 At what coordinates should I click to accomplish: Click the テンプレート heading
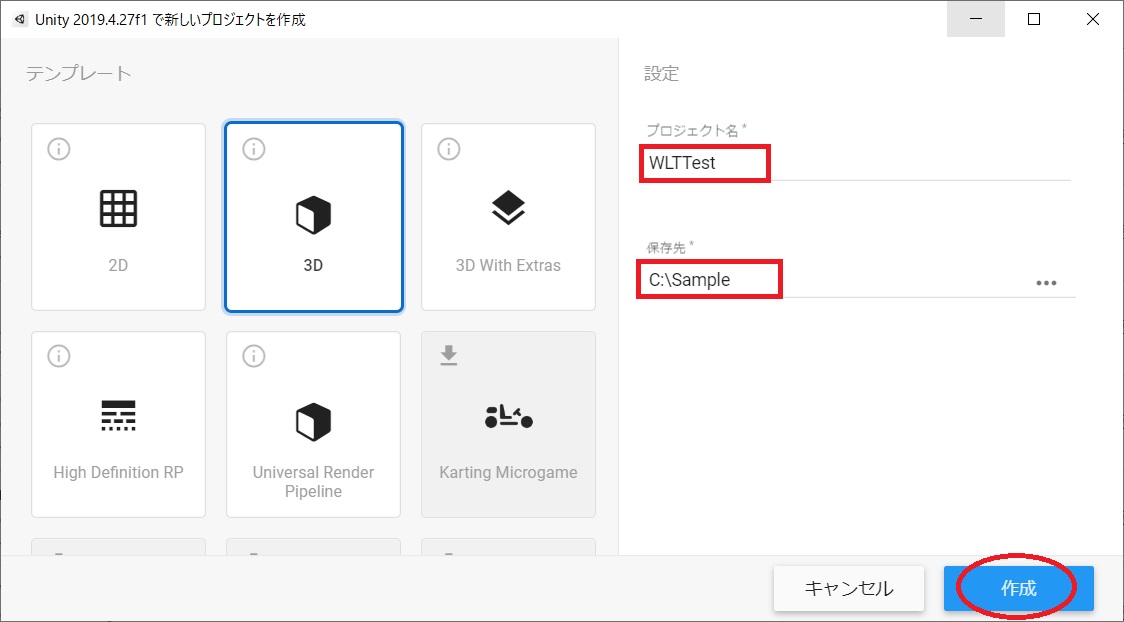coord(79,73)
